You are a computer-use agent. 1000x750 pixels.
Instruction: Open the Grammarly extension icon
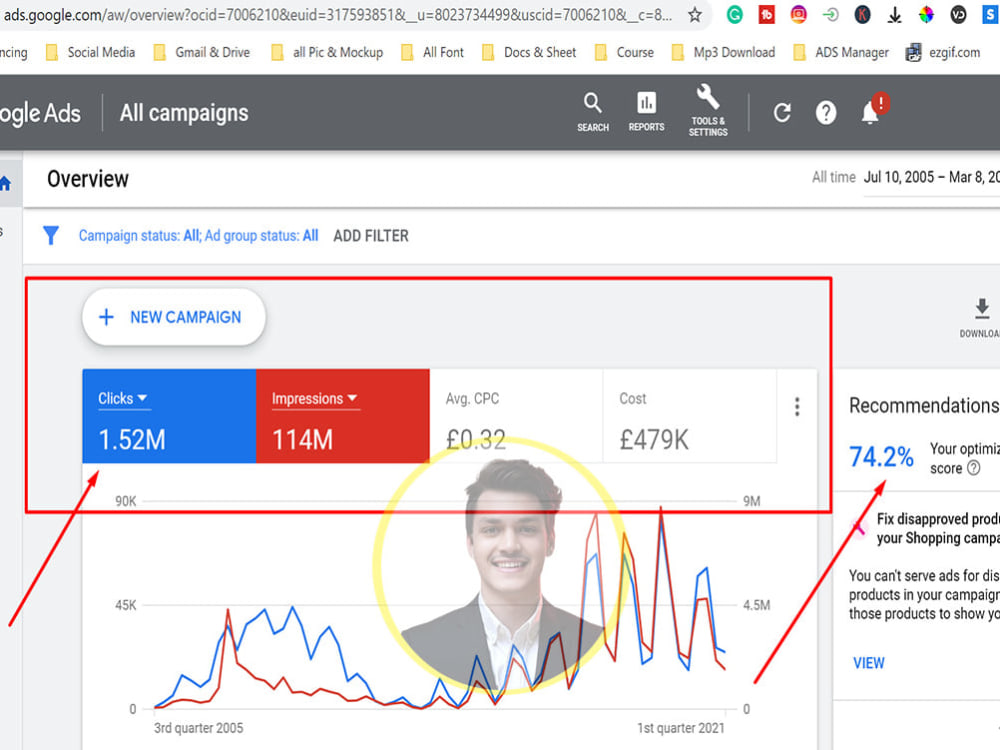pos(735,15)
